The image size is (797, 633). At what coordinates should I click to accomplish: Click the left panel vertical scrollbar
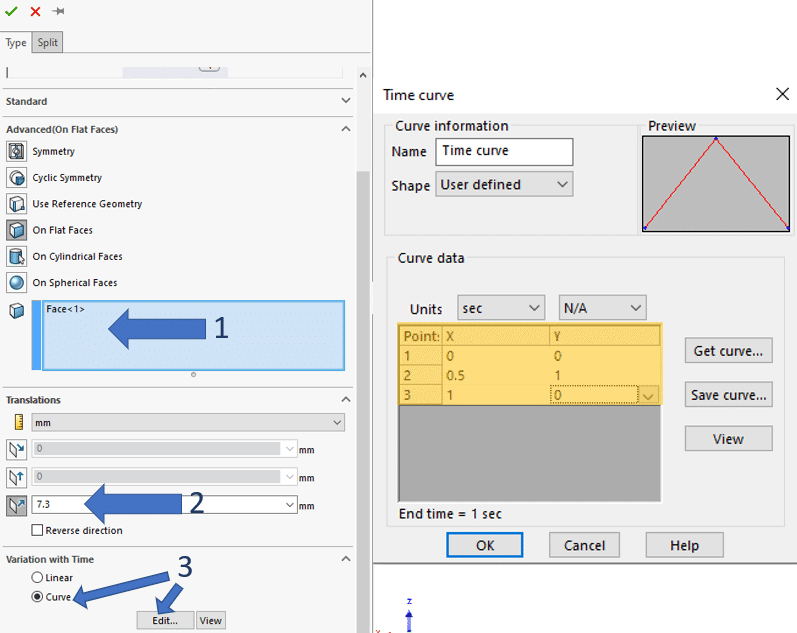(x=363, y=300)
